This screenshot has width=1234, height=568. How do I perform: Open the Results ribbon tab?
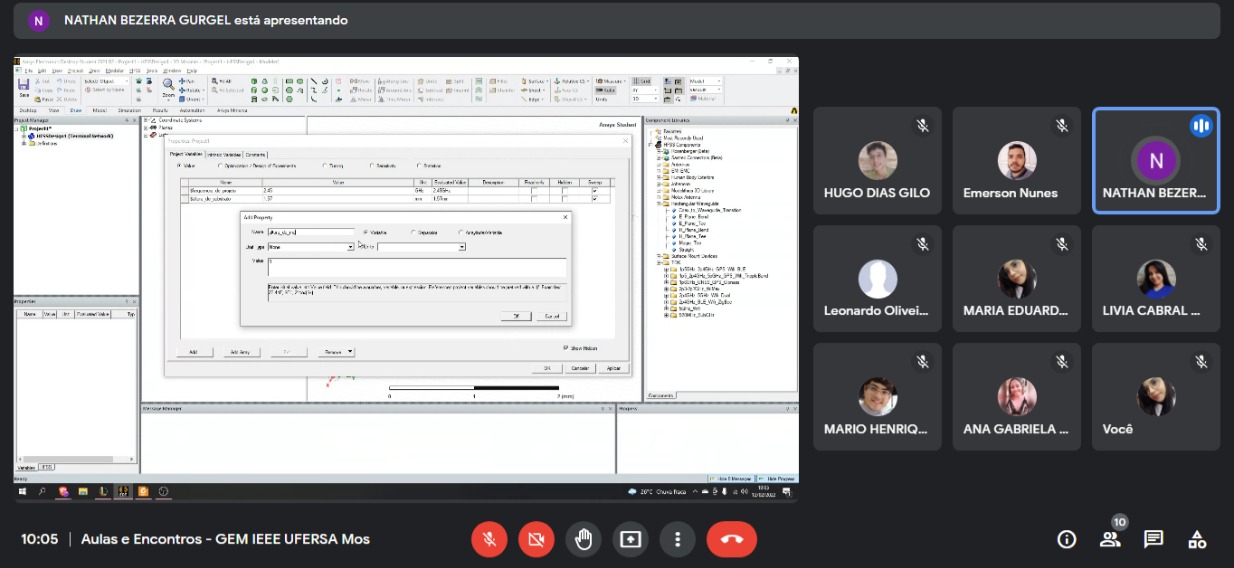tap(160, 110)
